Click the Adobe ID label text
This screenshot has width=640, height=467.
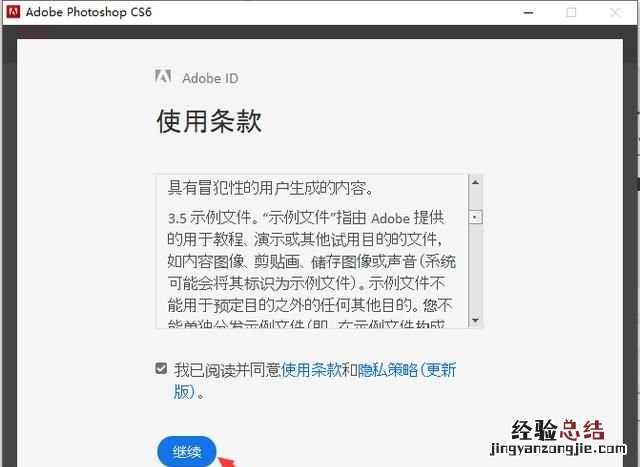click(x=210, y=78)
